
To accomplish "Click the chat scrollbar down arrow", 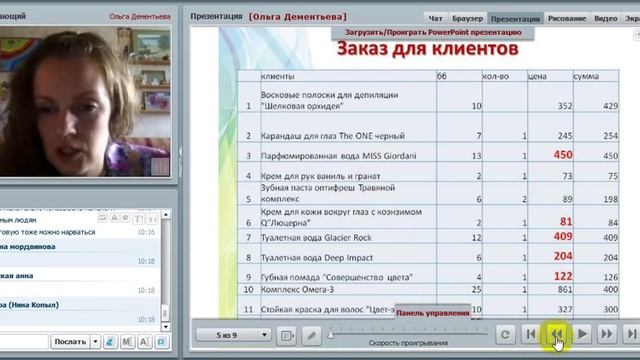I will tap(166, 327).
